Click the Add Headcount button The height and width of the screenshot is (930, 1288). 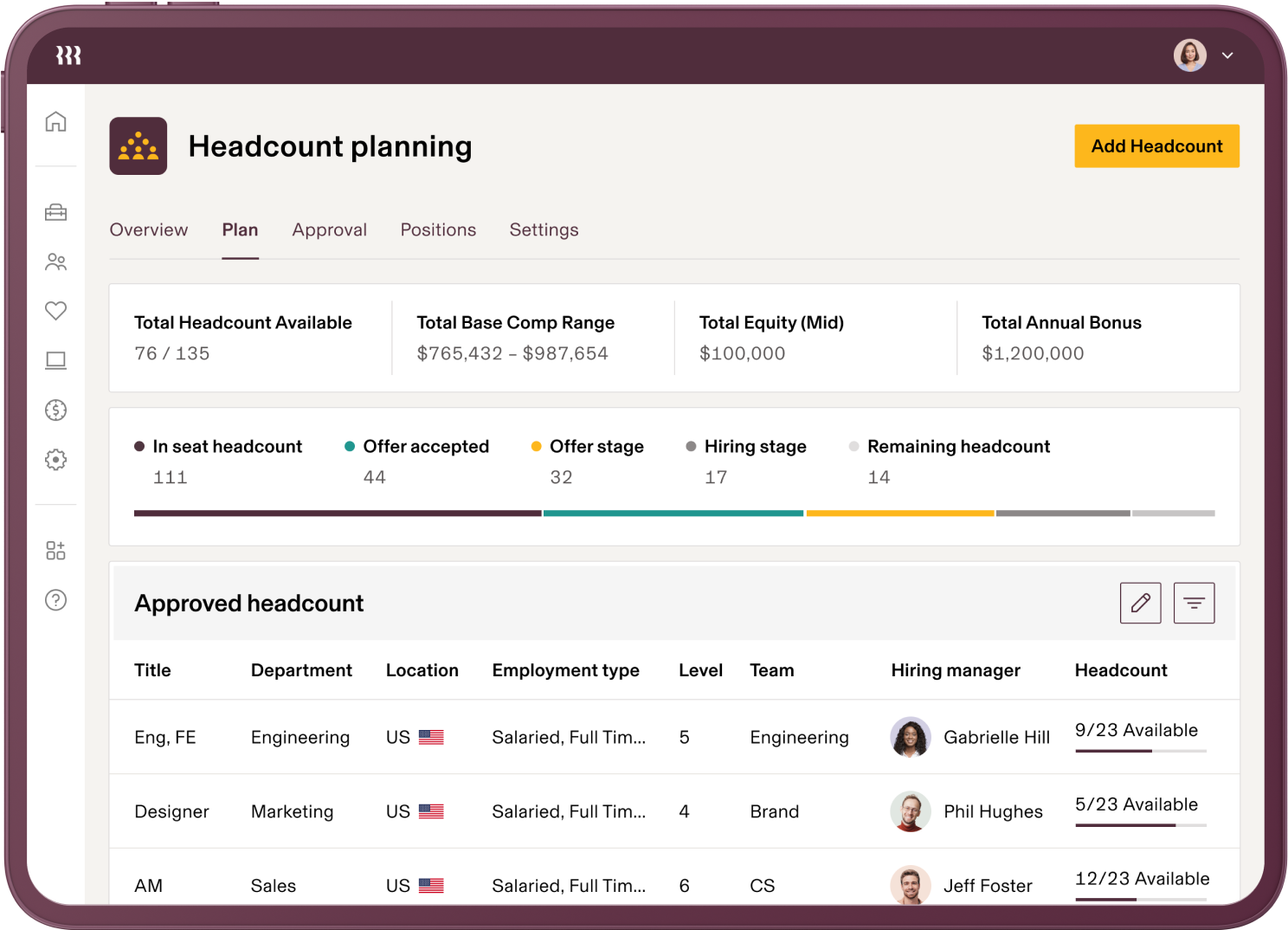(x=1156, y=146)
